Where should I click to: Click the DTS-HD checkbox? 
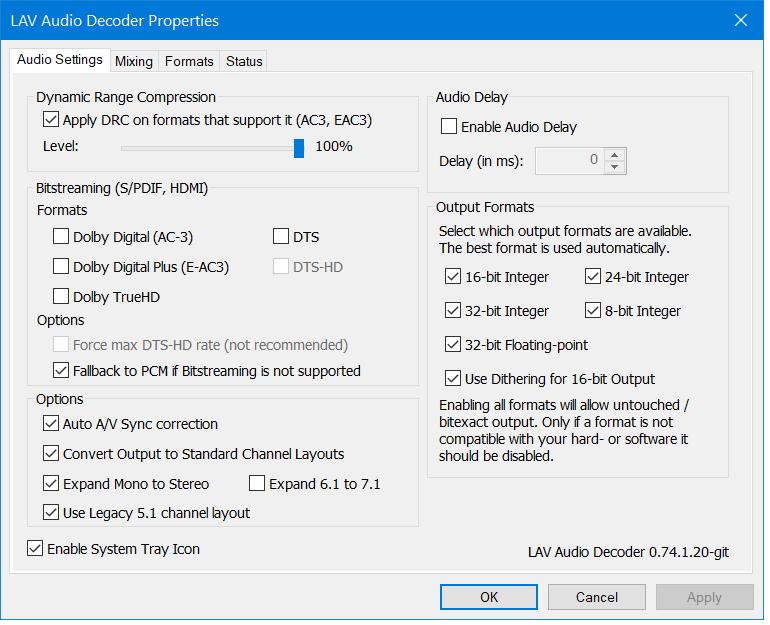pyautogui.click(x=281, y=266)
